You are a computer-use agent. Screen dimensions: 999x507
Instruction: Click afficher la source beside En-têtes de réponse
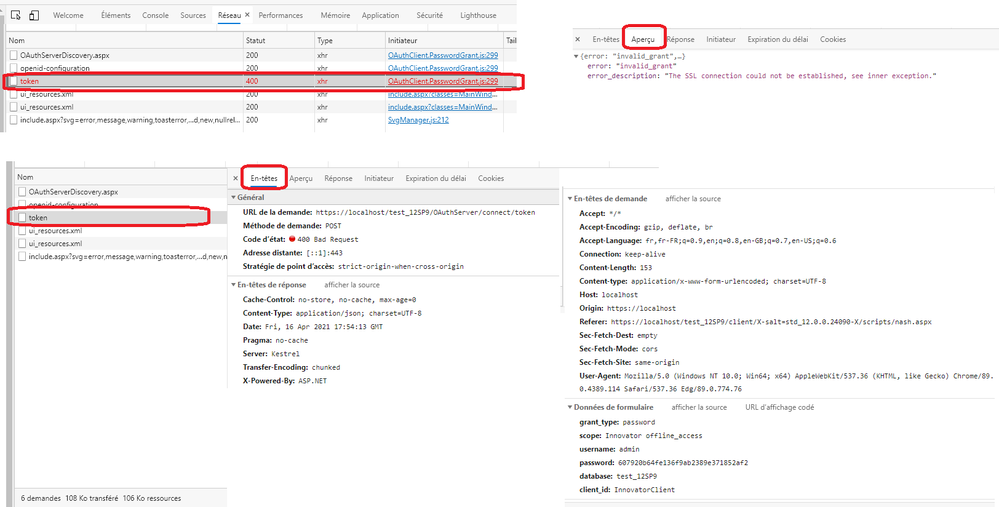point(352,285)
